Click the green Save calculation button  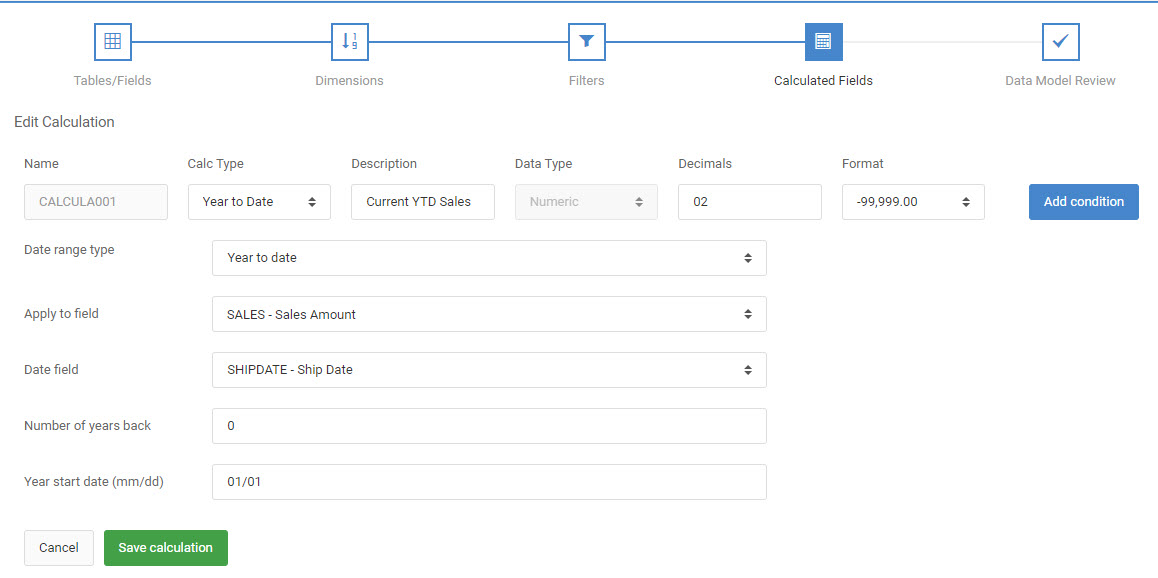pyautogui.click(x=165, y=548)
